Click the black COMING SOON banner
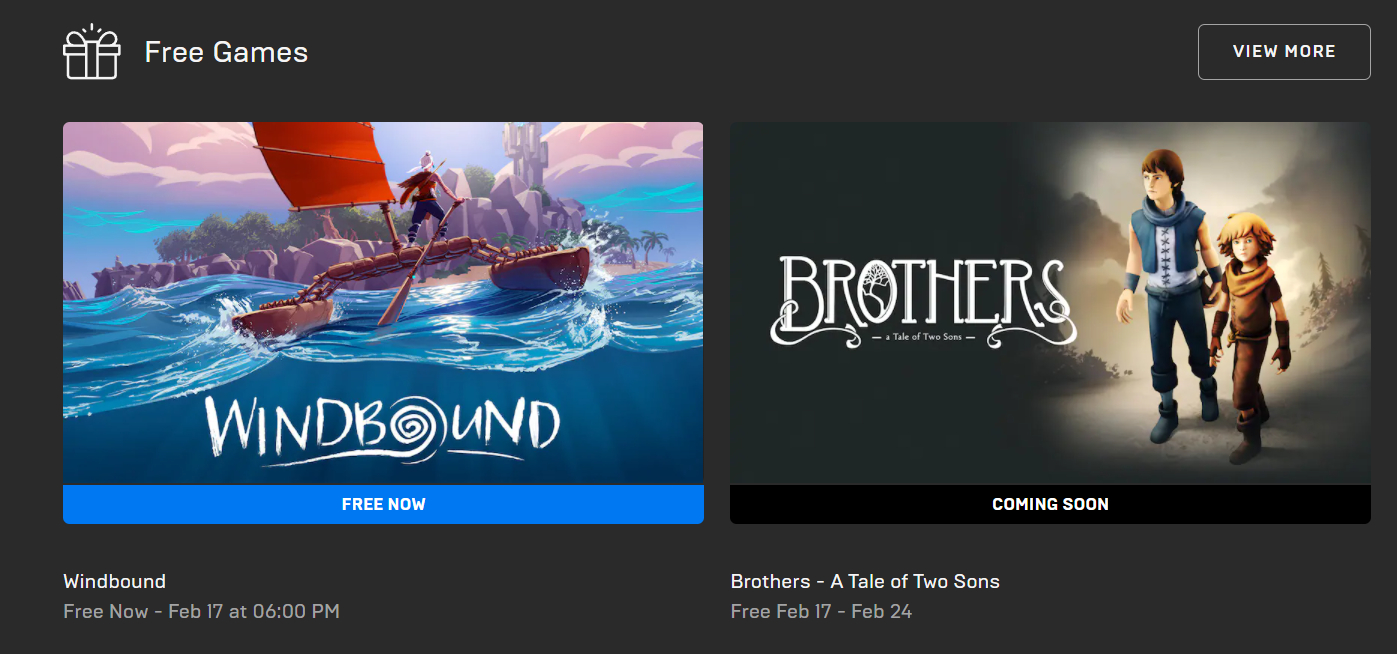The image size is (1397, 654). coord(1050,504)
